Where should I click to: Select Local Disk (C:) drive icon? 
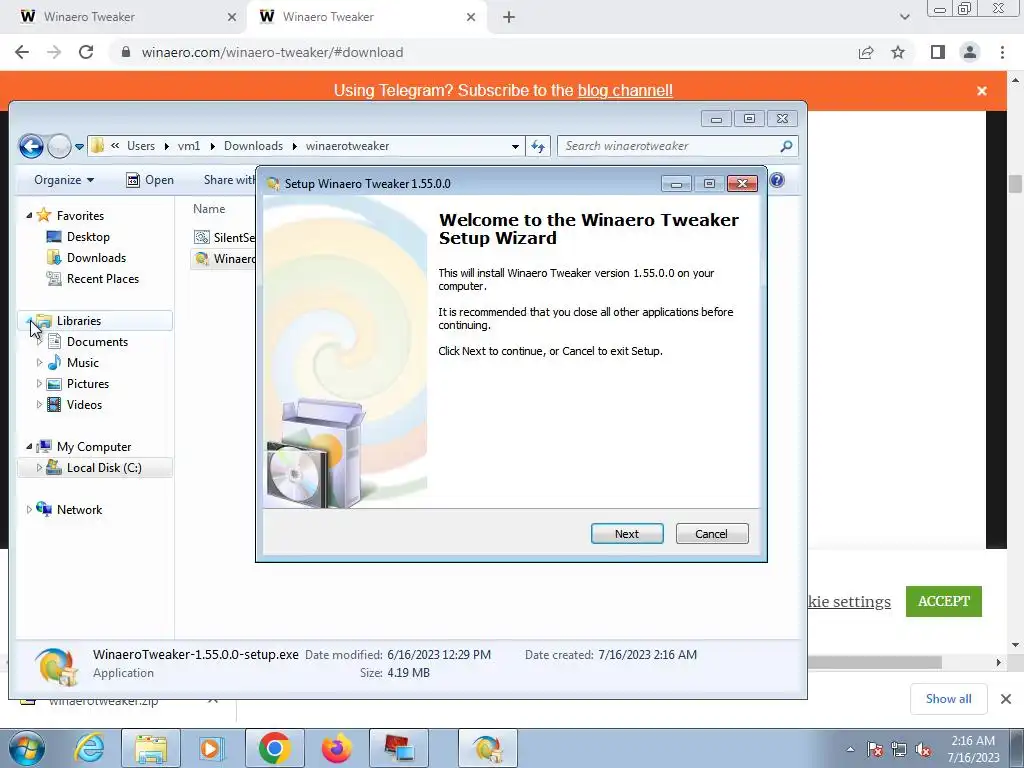pyautogui.click(x=54, y=467)
